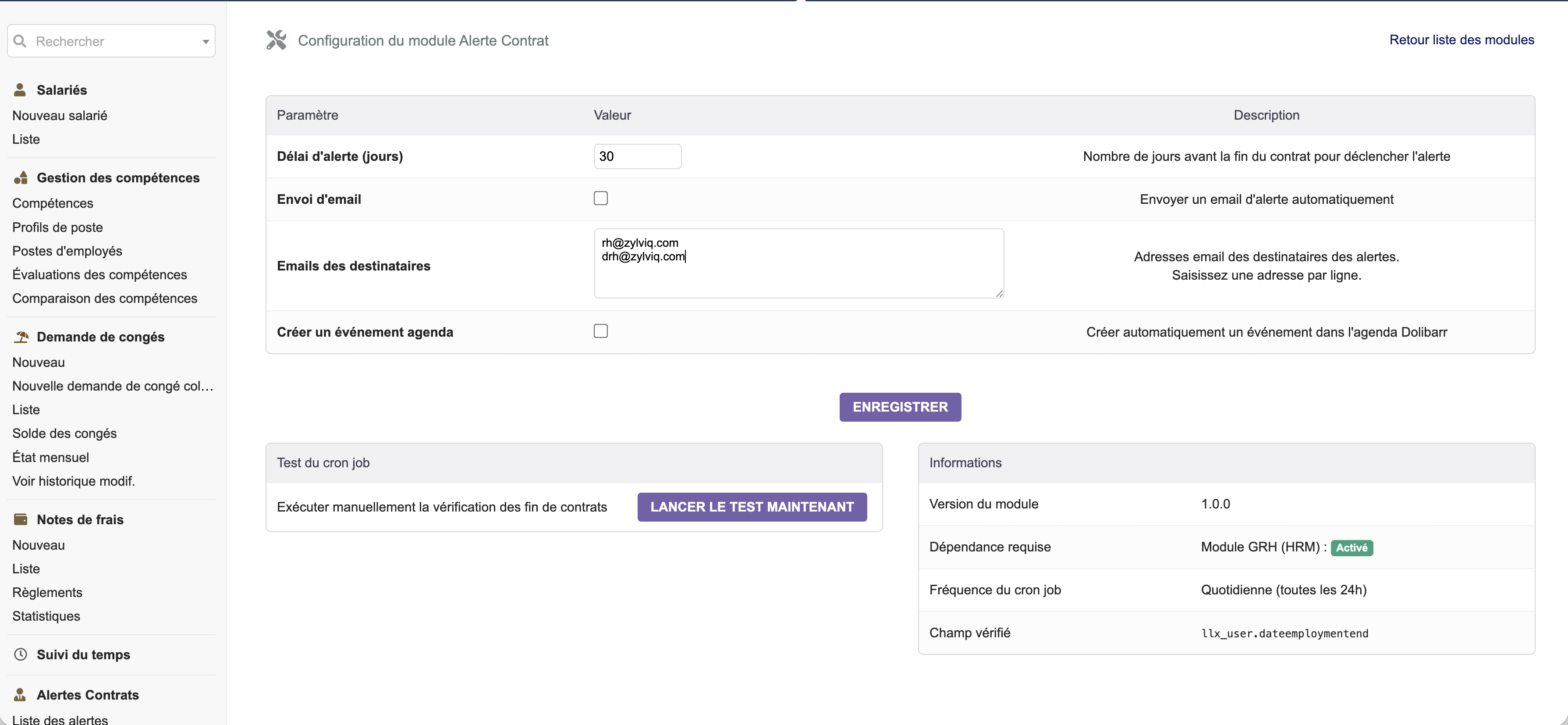1568x725 pixels.
Task: Enable the Envoi d'email checkbox
Action: pos(601,199)
